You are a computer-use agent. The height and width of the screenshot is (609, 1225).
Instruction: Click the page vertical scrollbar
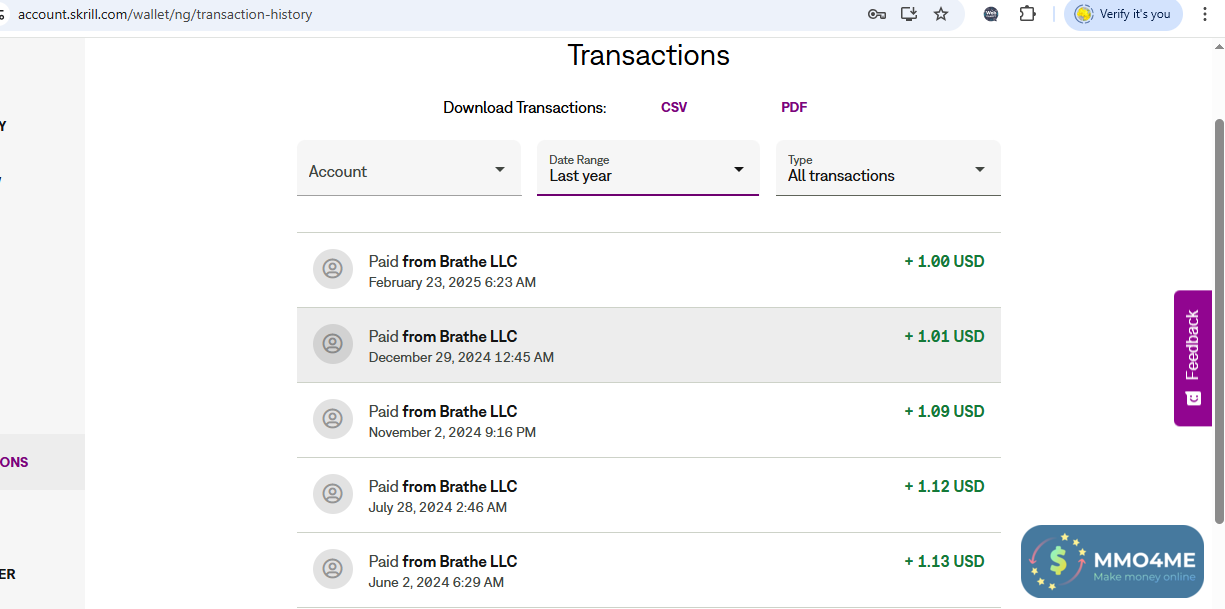pos(1219,320)
